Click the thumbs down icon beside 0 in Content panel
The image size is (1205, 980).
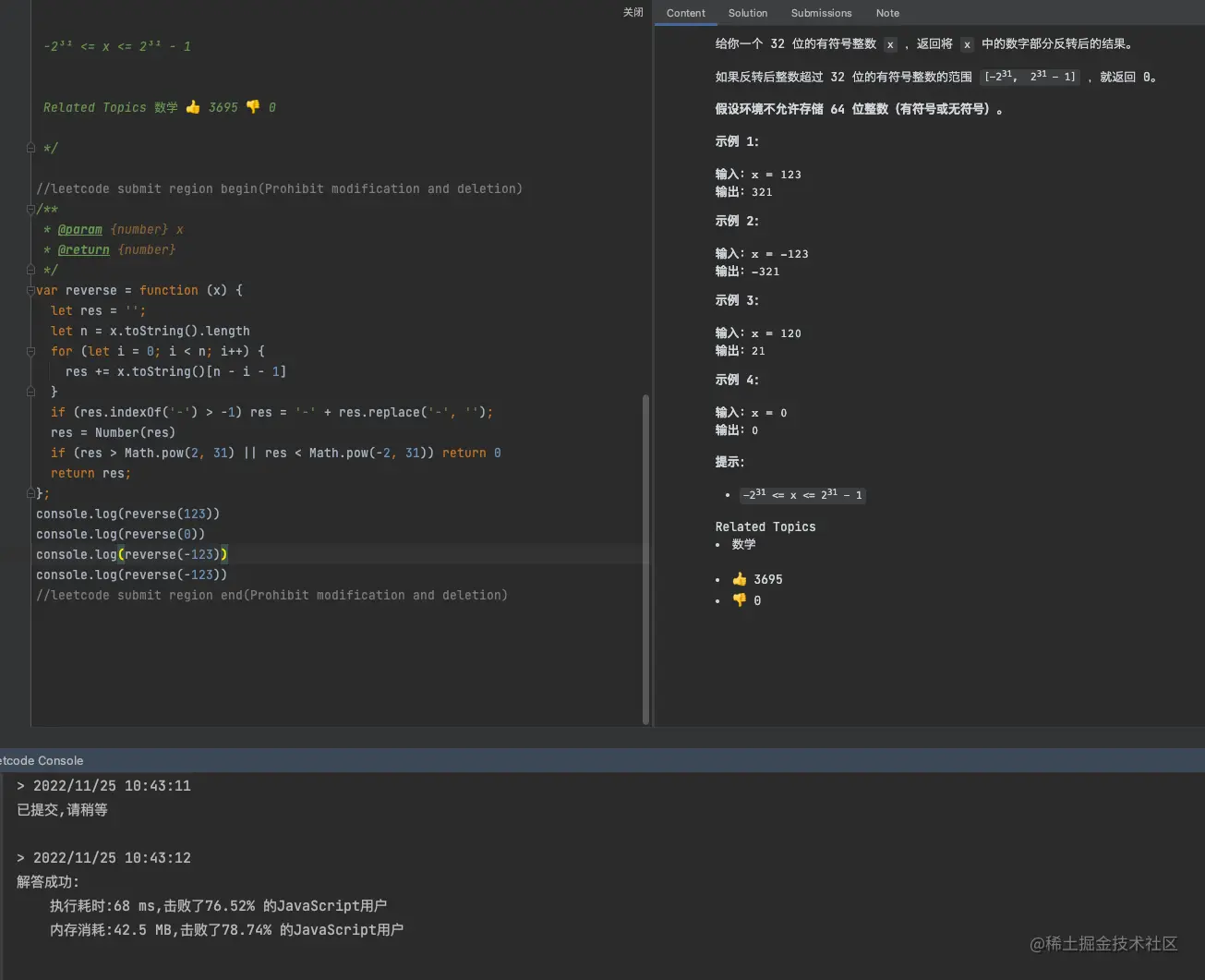[x=740, y=600]
